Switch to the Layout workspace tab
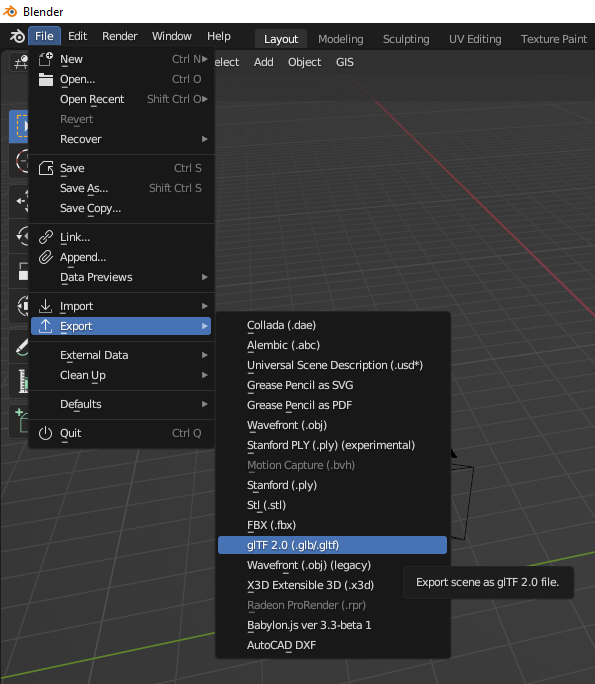This screenshot has height=684, width=595. click(x=281, y=39)
